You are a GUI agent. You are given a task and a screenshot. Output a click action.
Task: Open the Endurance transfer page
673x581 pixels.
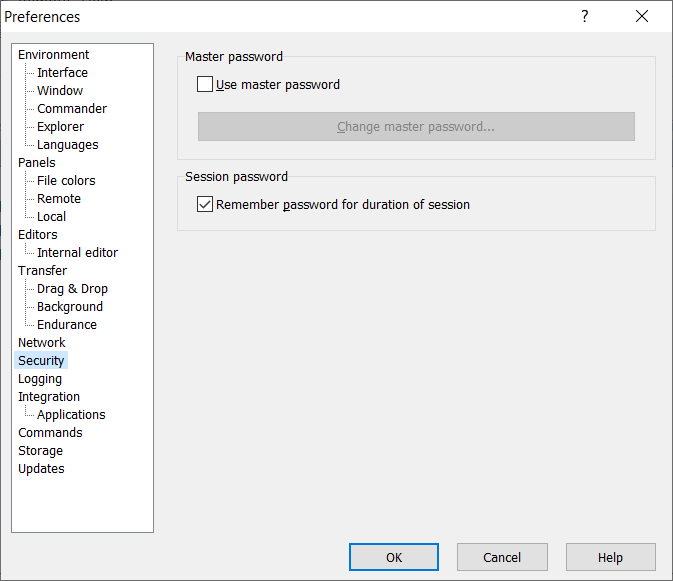[x=67, y=325]
